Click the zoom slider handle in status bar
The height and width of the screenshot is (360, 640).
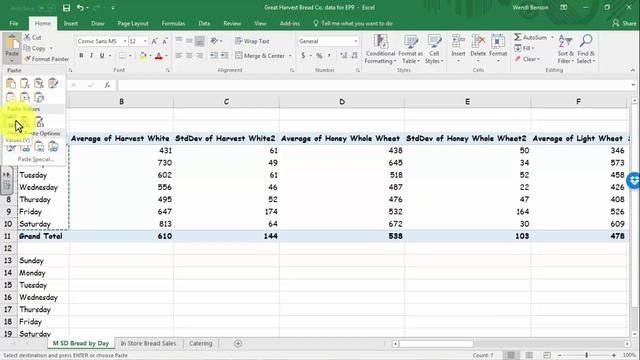[587, 355]
